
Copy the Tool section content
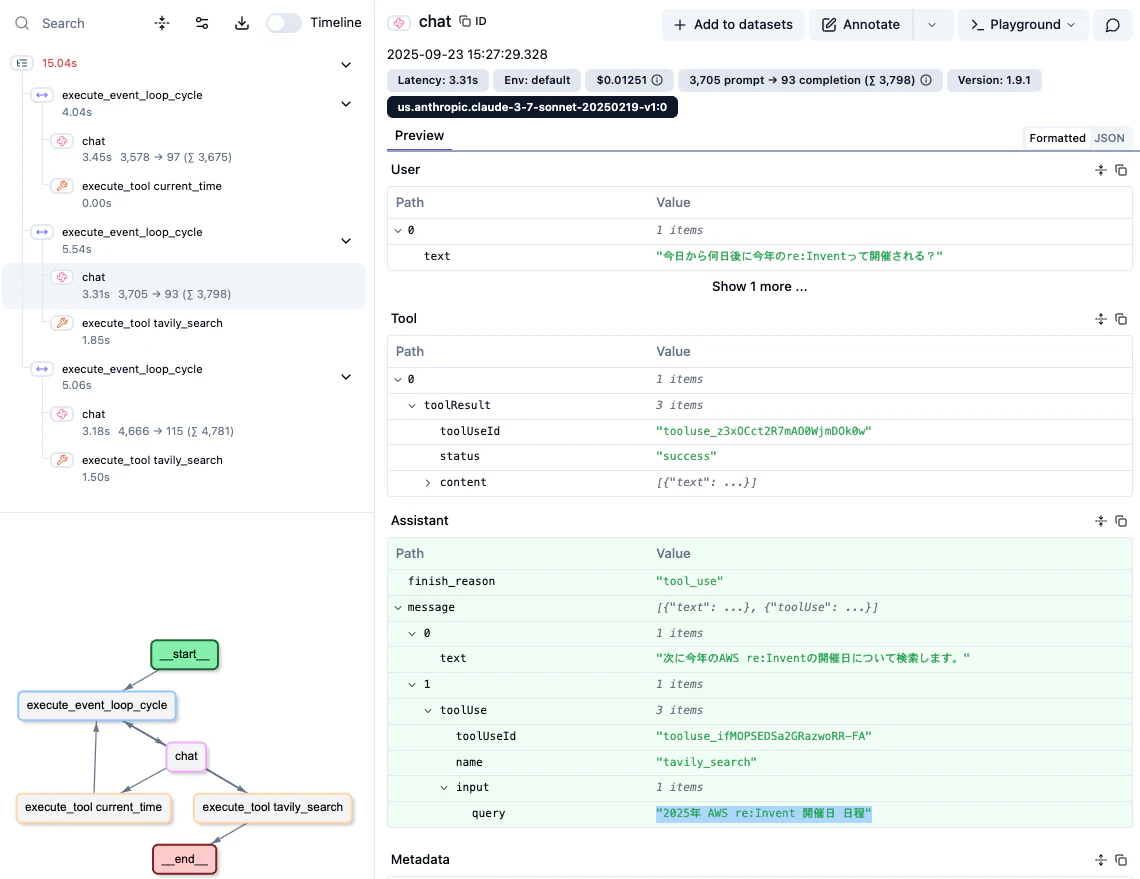(1121, 319)
